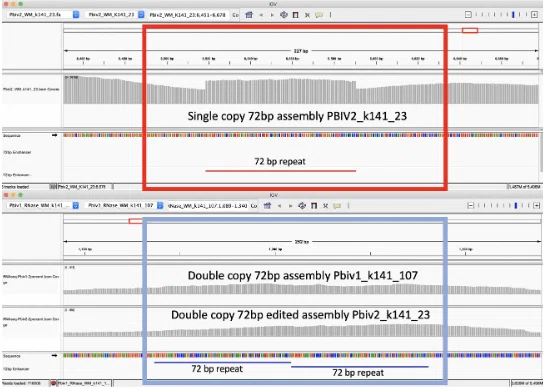Click Region of Interest icon in upper toolbar
The width and height of the screenshot is (544, 391).
[296, 15]
